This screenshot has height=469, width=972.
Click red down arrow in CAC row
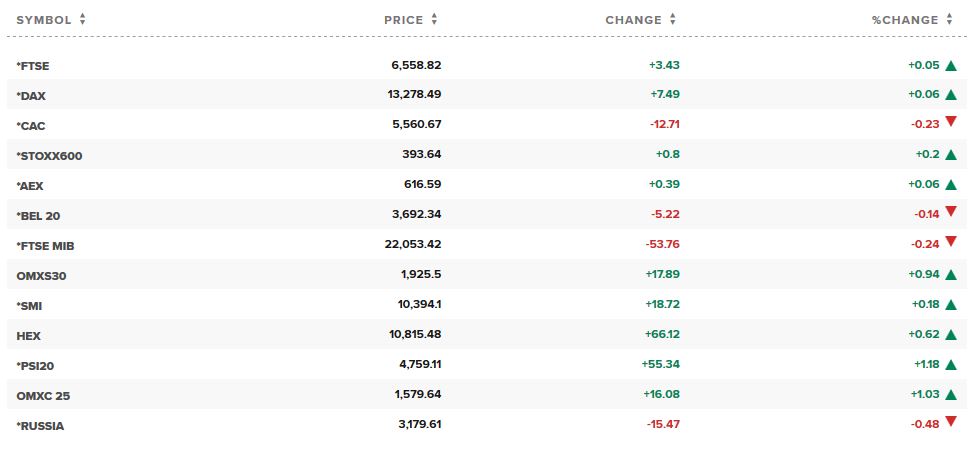click(x=951, y=122)
